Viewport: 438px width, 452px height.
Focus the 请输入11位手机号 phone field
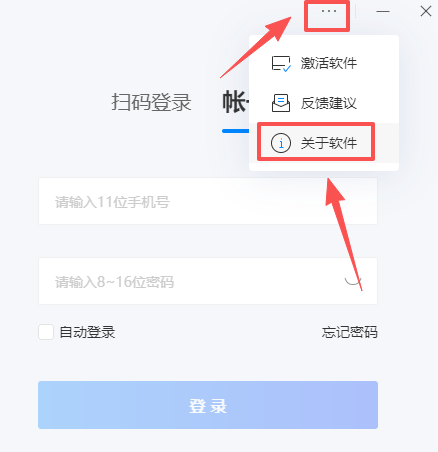[x=208, y=201]
